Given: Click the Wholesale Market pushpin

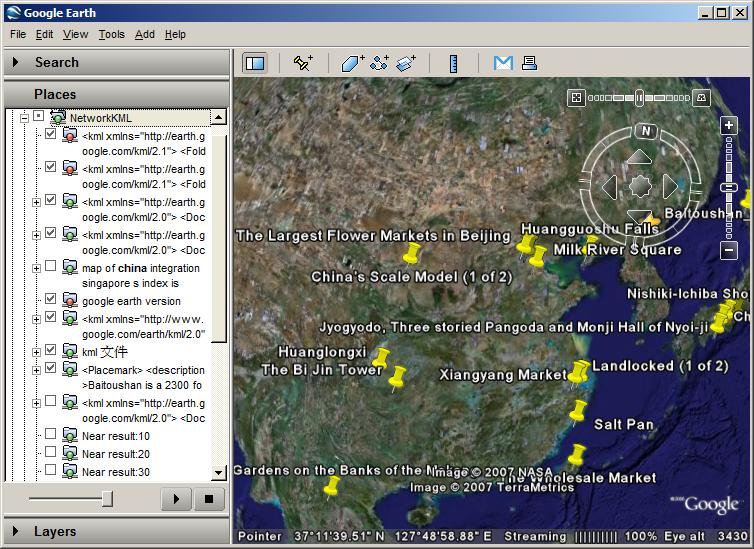Looking at the screenshot, I should (576, 455).
